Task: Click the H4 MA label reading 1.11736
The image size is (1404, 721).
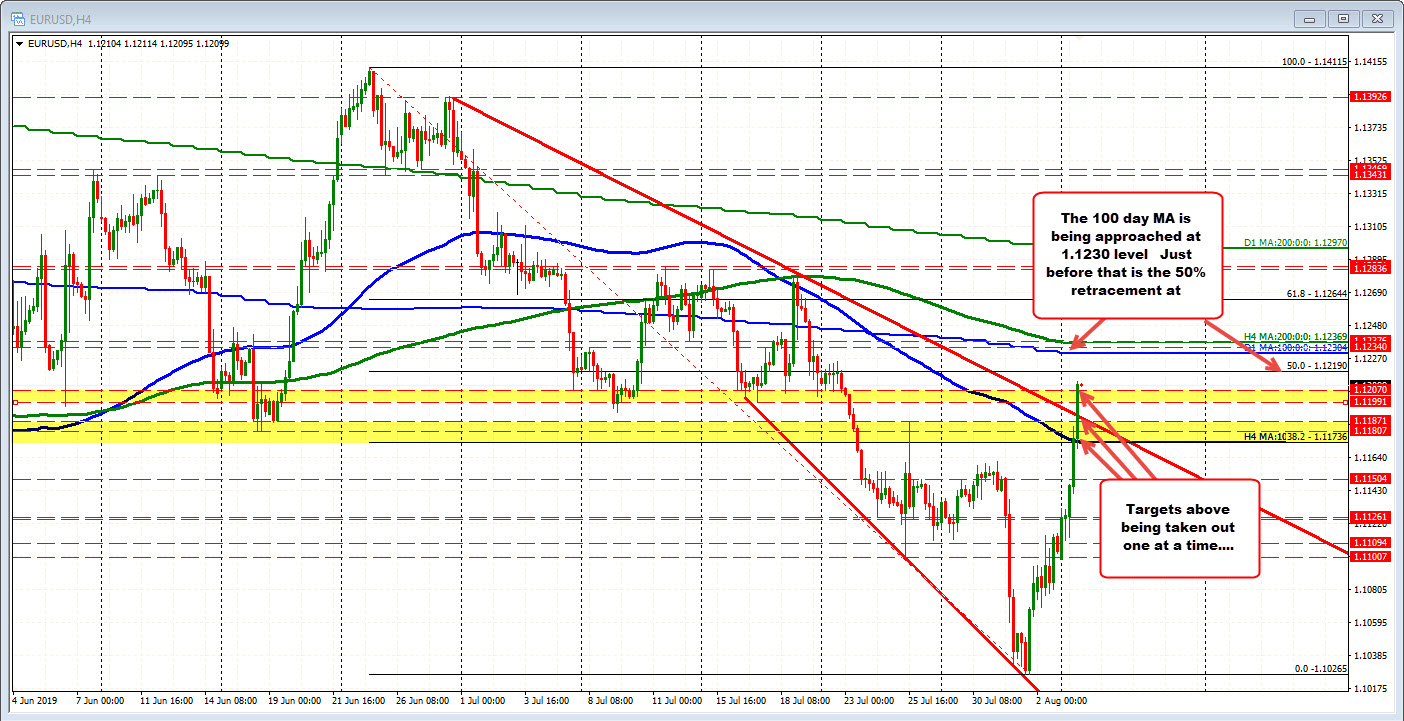Action: (x=1296, y=436)
